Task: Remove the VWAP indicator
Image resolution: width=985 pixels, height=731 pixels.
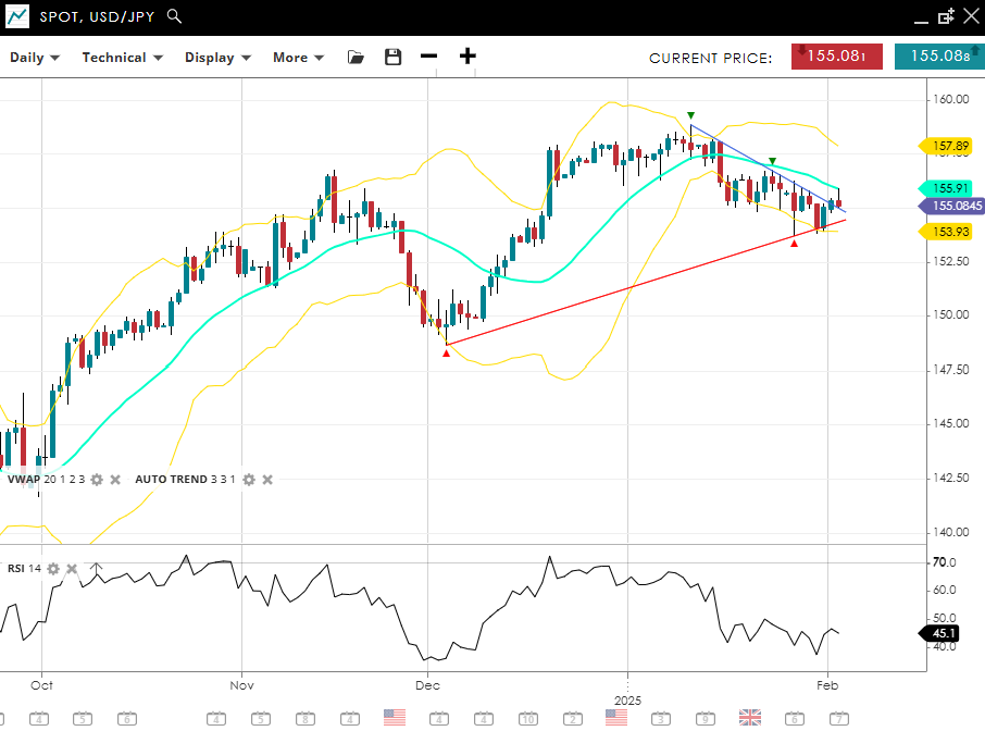Action: [x=115, y=480]
